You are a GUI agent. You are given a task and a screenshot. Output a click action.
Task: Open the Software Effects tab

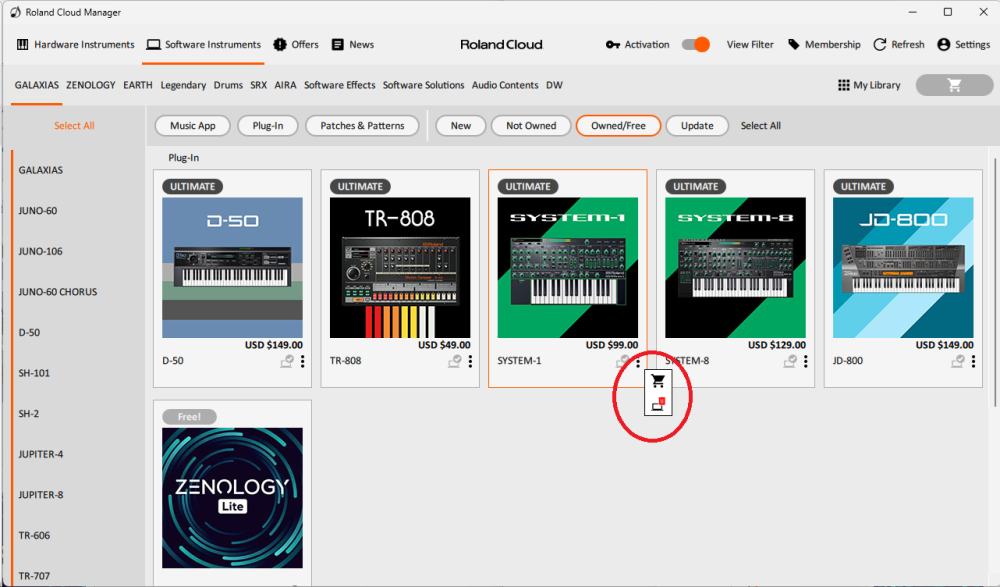[x=339, y=85]
